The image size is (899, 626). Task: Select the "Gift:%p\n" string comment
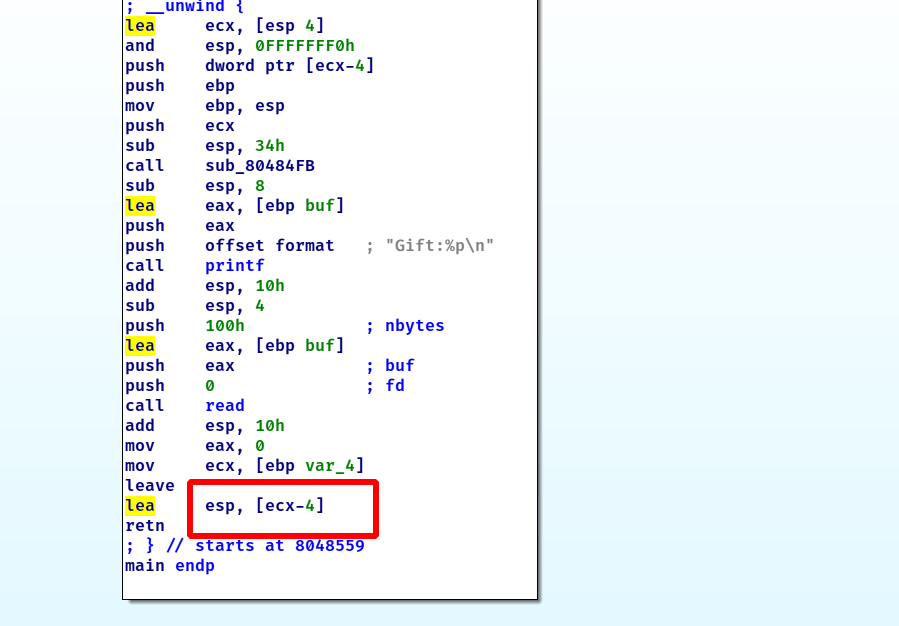(440, 246)
